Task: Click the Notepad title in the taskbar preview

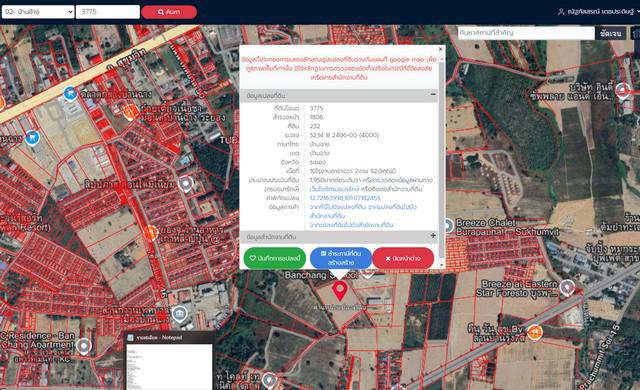Action: tap(160, 337)
